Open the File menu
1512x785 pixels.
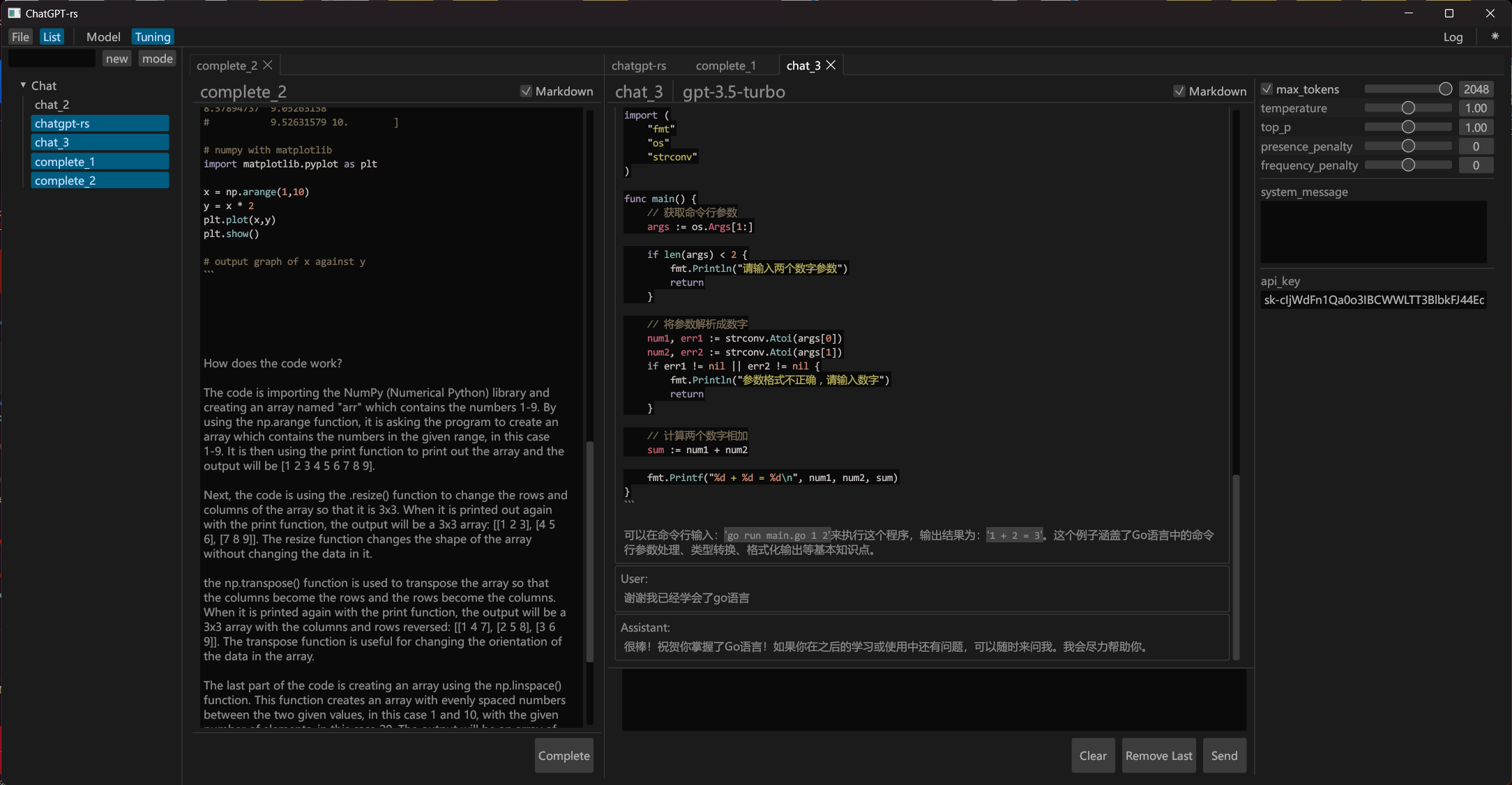[x=20, y=36]
